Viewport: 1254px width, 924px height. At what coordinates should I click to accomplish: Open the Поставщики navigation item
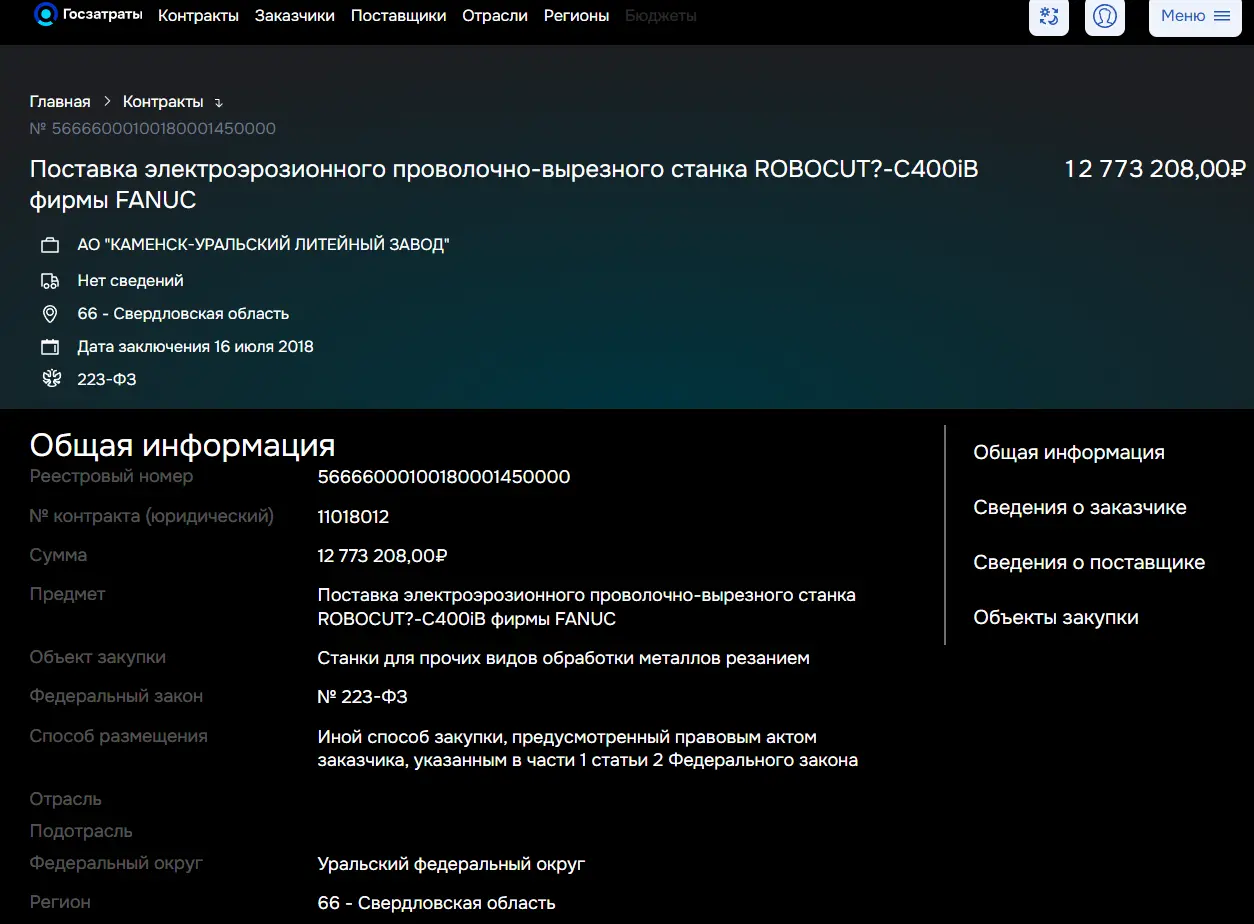398,16
